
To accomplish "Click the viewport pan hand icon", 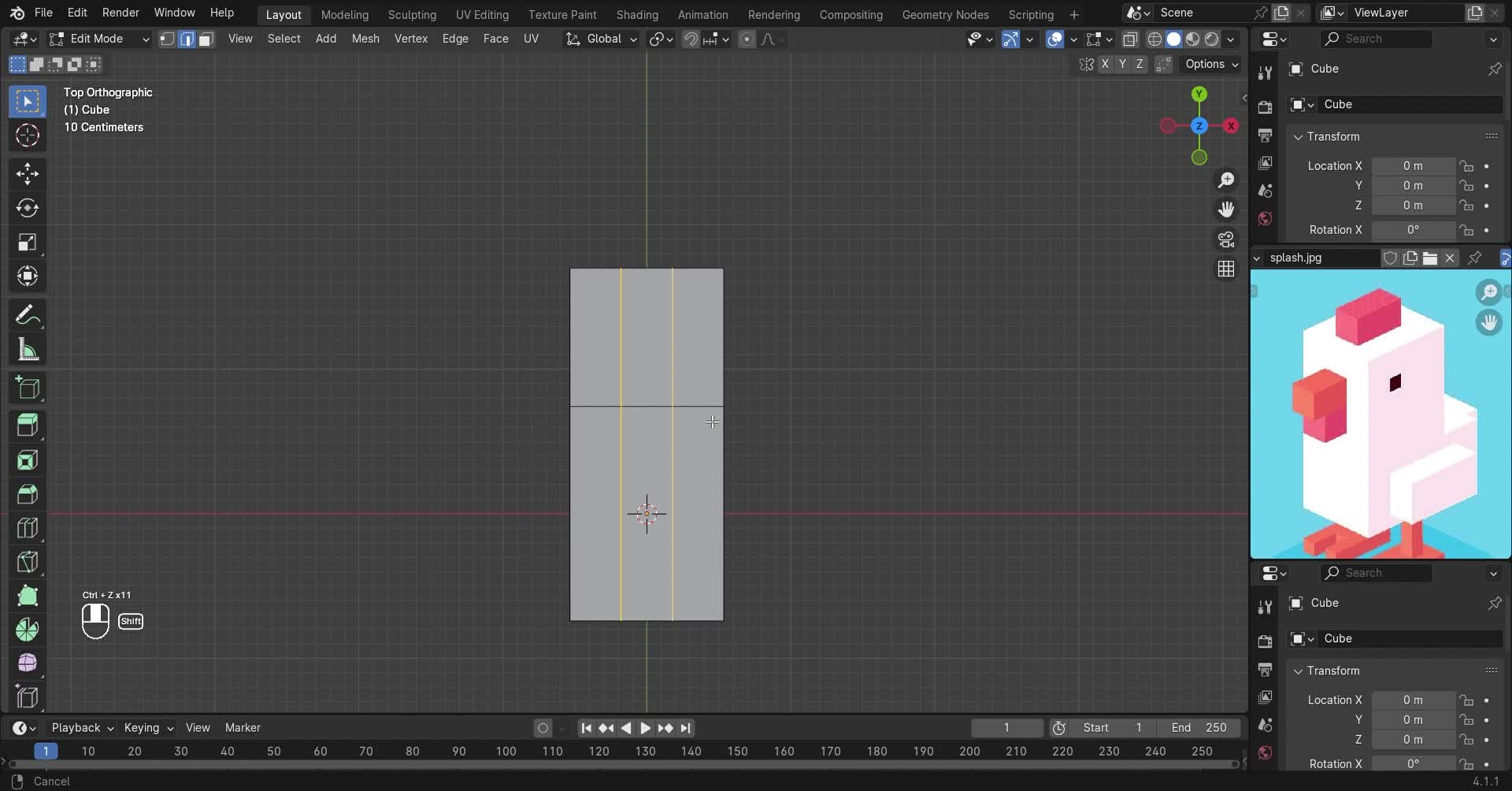I will [1226, 210].
